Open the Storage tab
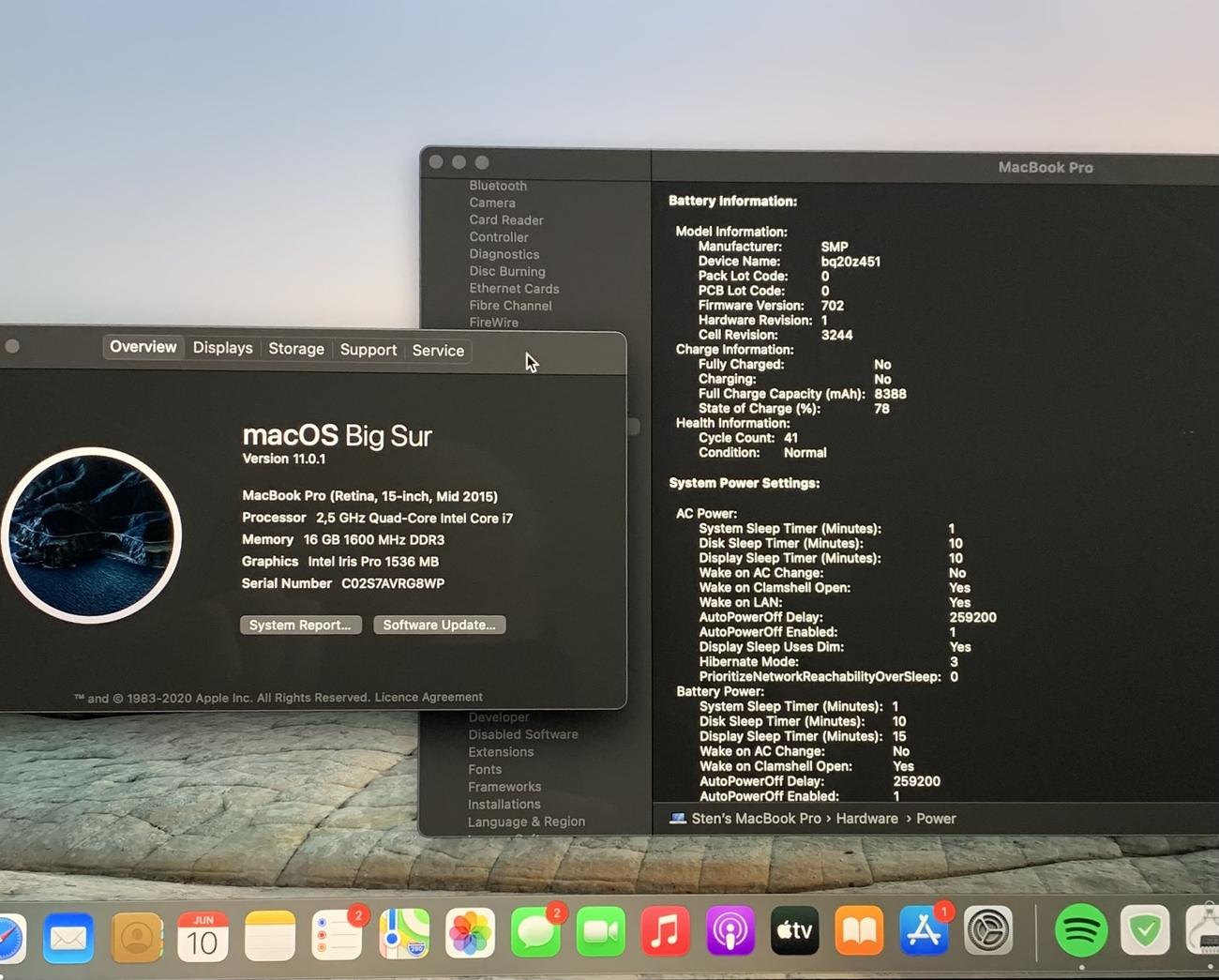The image size is (1219, 980). (296, 349)
